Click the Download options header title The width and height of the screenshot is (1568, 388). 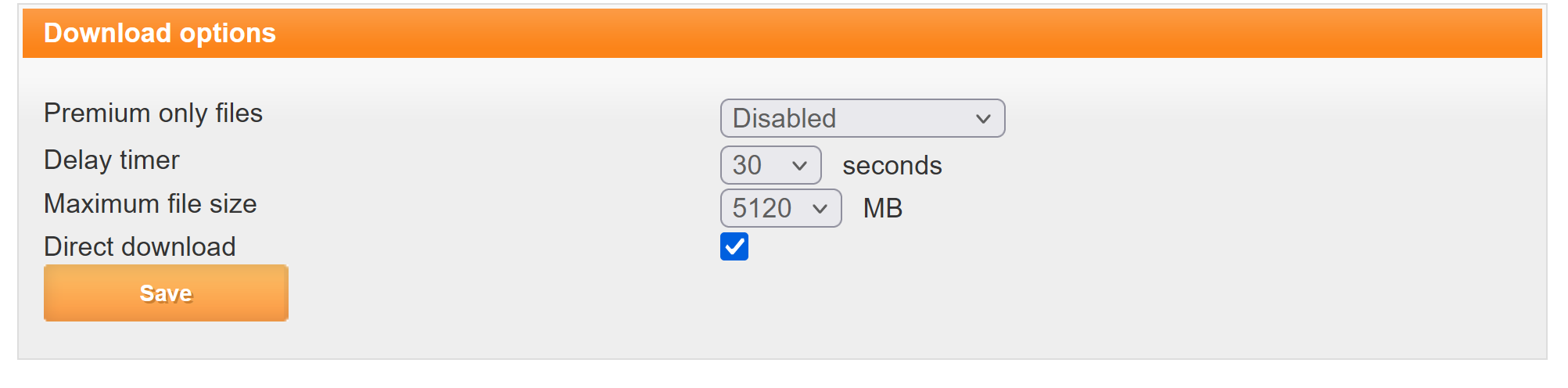tap(160, 33)
